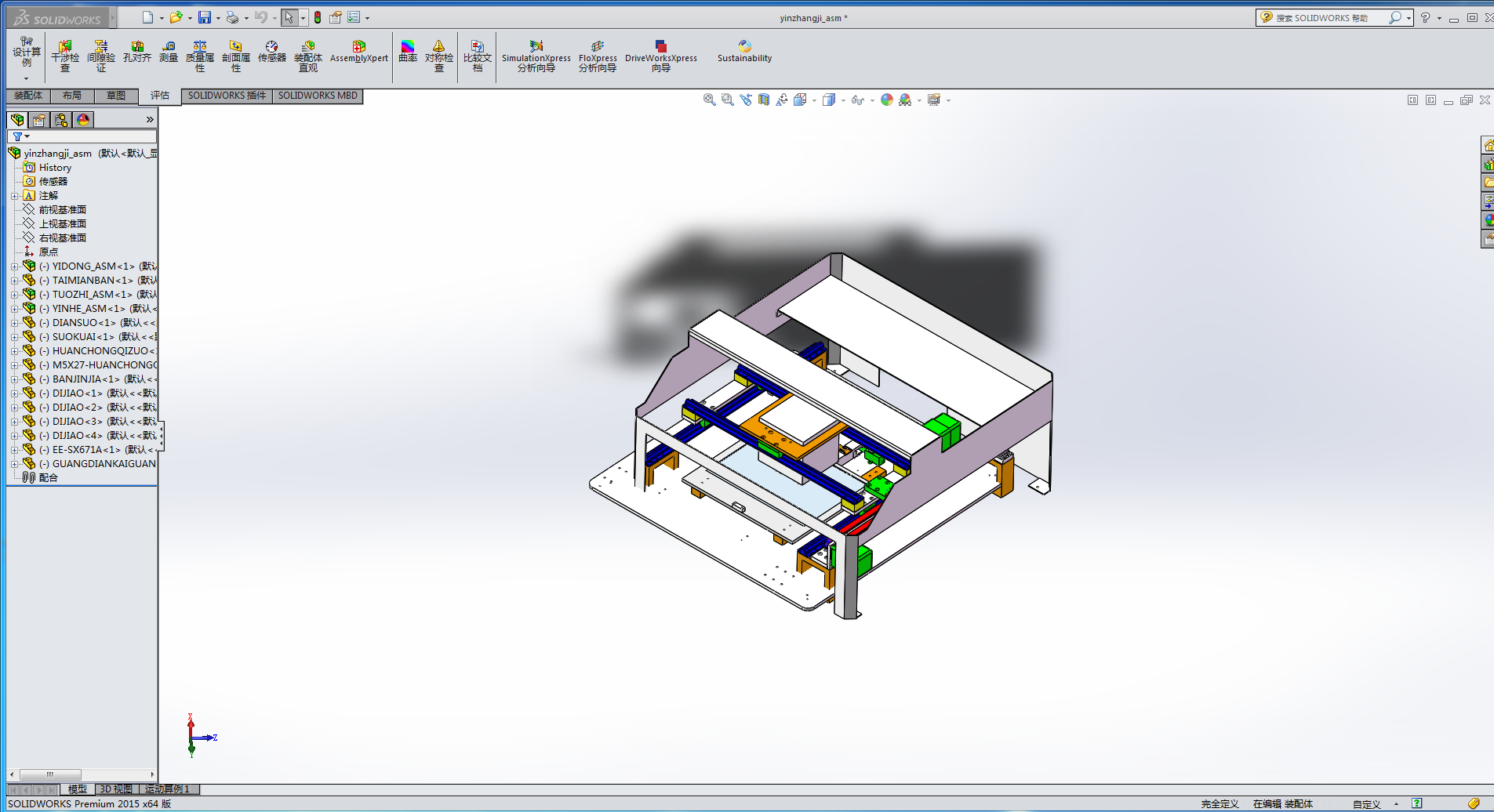The height and width of the screenshot is (812, 1494).
Task: Click the Undo arrow icon
Action: (261, 17)
